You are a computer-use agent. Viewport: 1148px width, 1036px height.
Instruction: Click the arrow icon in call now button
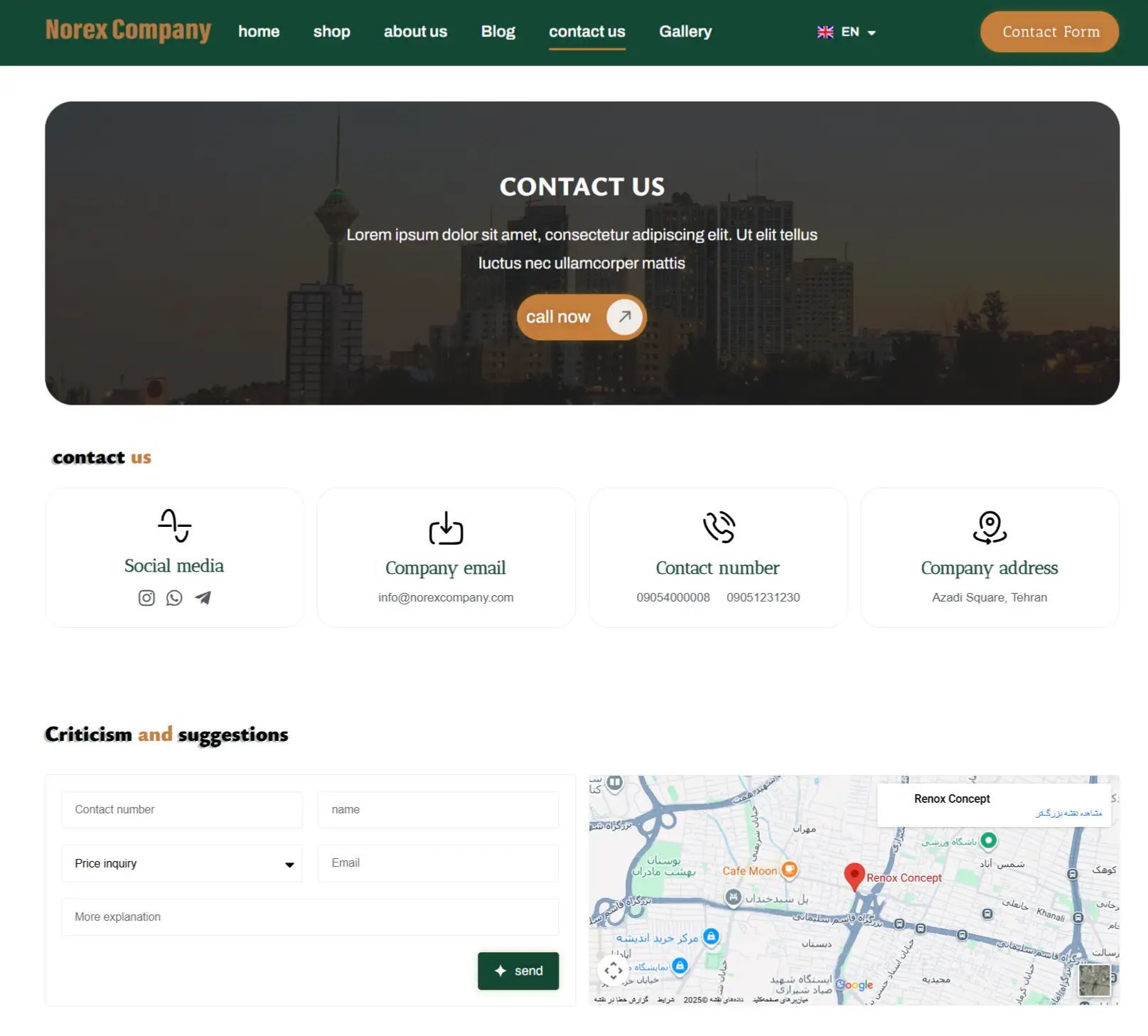(624, 317)
